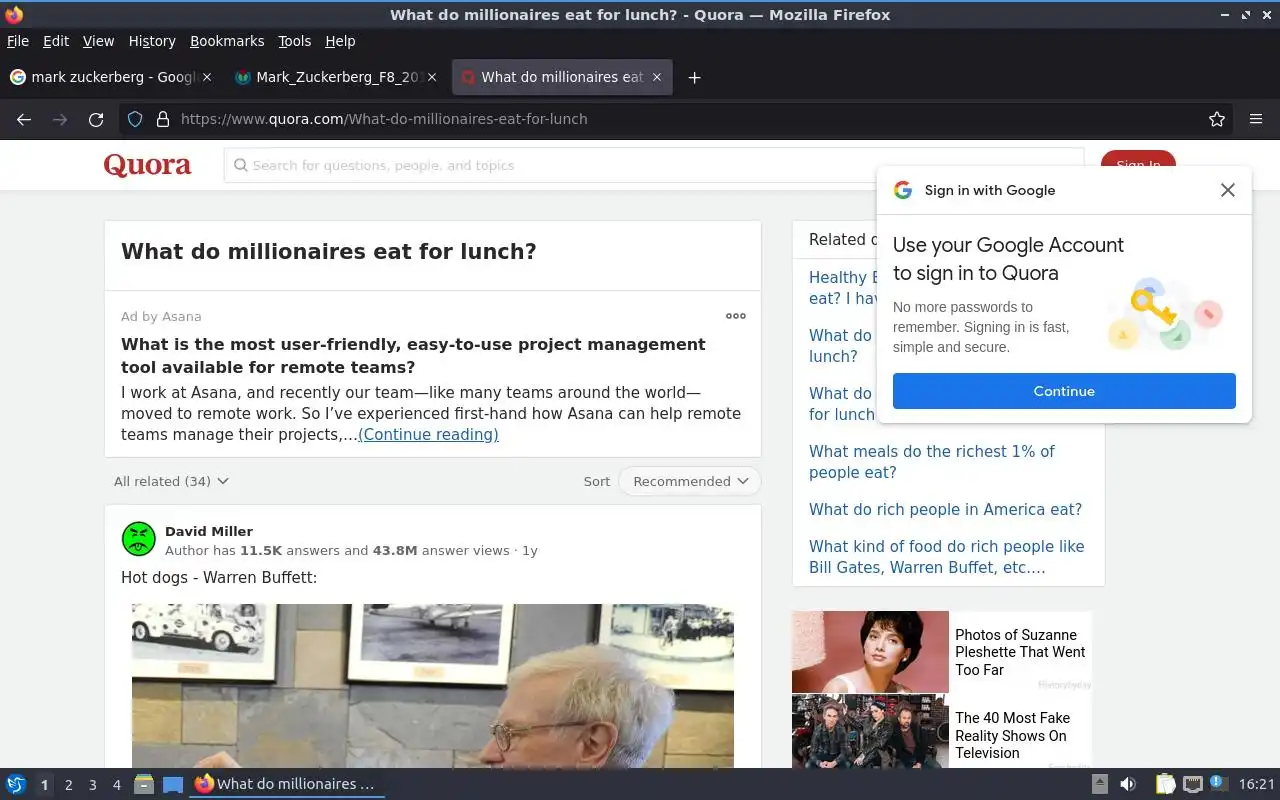The image size is (1280, 800).
Task: Expand the All related (34) dropdown
Action: [171, 481]
